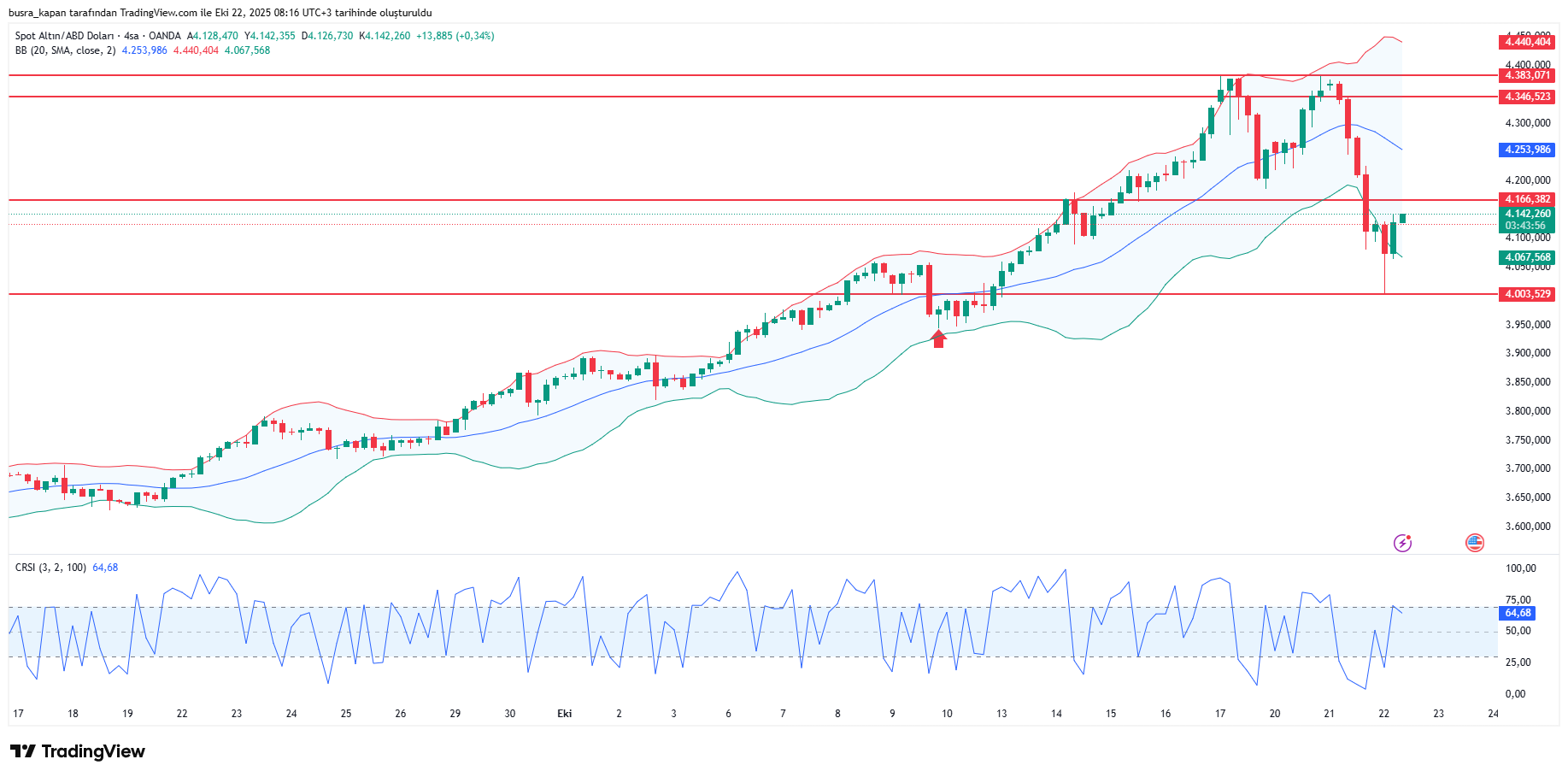Screen dimensions: 1568x777
Task: Click the red up arrow marker on chart
Action: tap(939, 338)
